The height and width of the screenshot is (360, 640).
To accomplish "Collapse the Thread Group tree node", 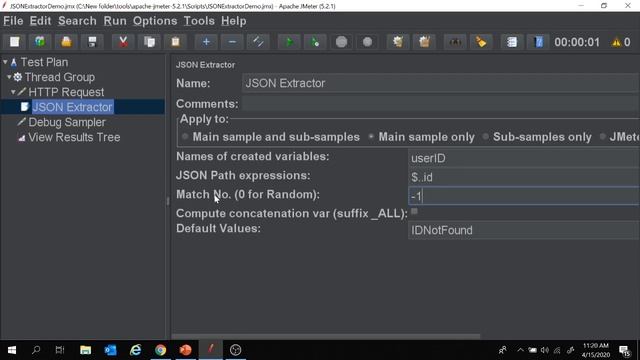I will [9, 77].
